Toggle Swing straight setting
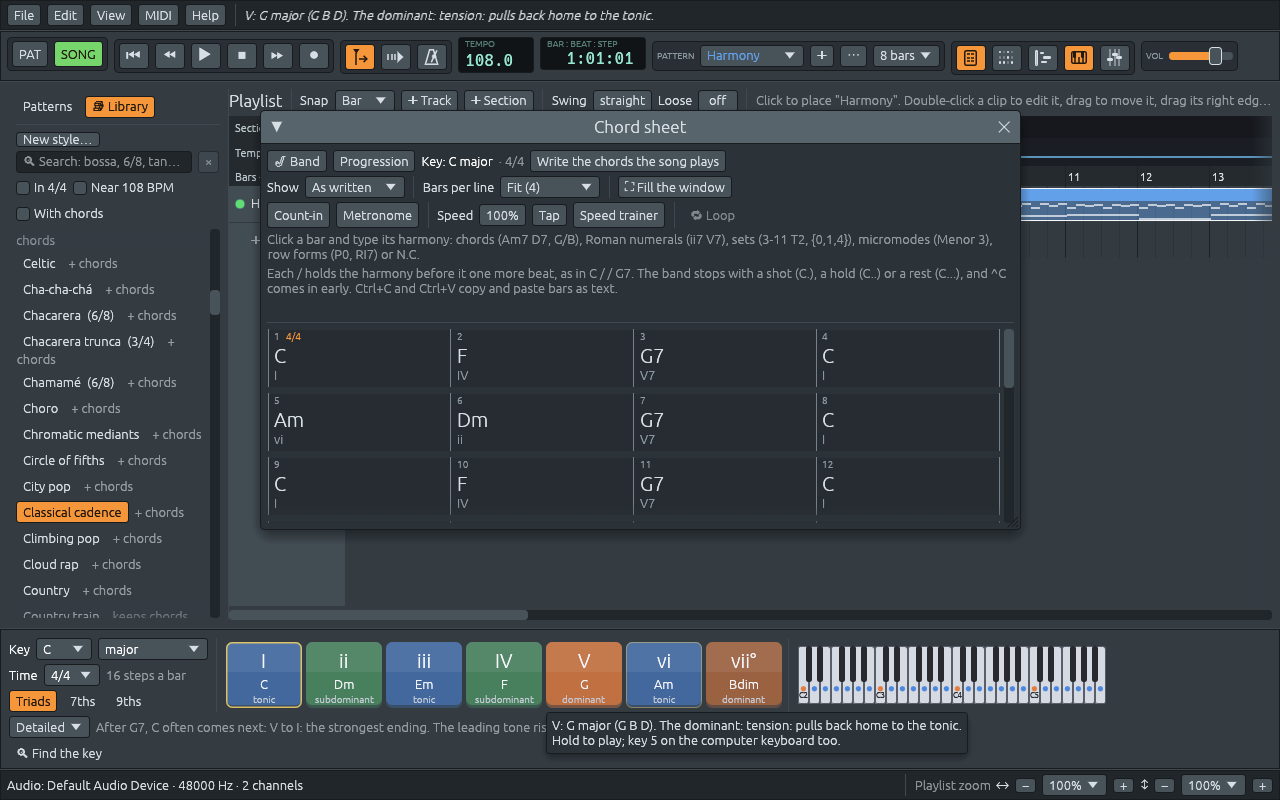The height and width of the screenshot is (800, 1280). click(622, 100)
